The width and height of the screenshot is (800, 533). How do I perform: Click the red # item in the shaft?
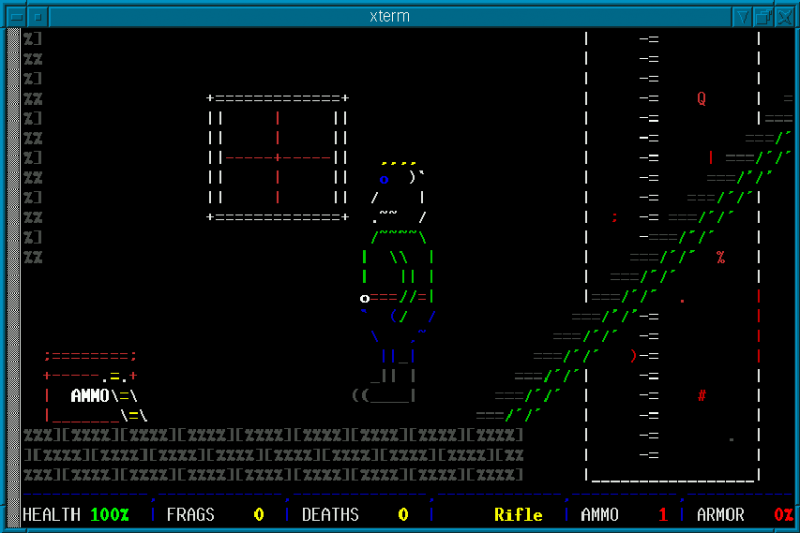click(702, 395)
